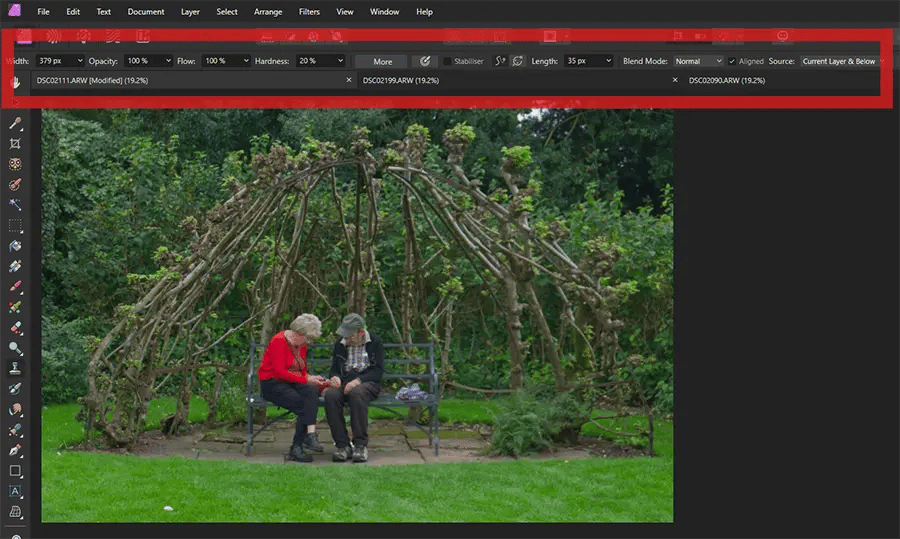The width and height of the screenshot is (900, 539).
Task: Switch to the Develop Persona
Action: click(x=84, y=36)
